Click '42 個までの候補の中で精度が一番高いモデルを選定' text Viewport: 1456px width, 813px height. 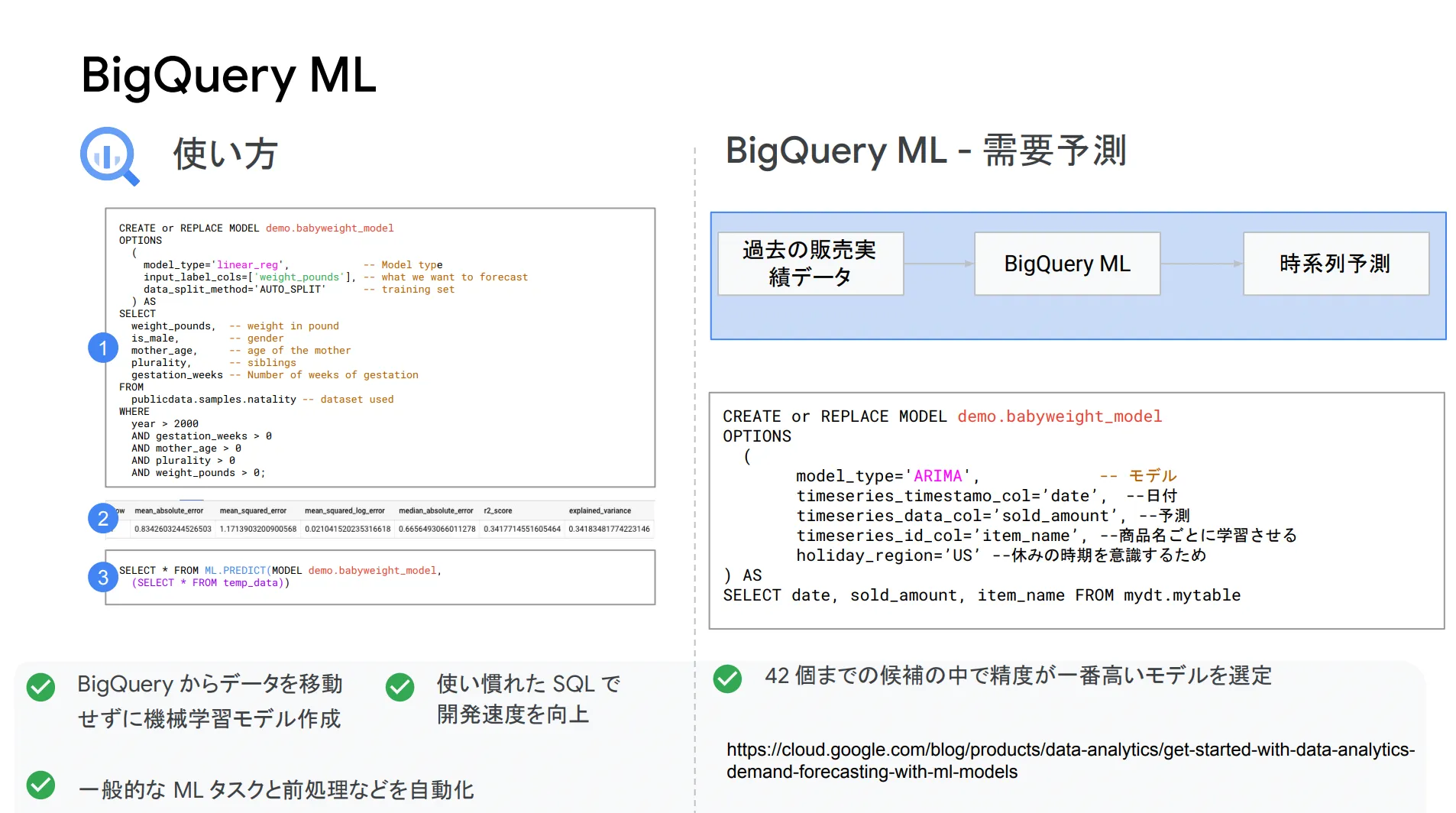[1018, 675]
